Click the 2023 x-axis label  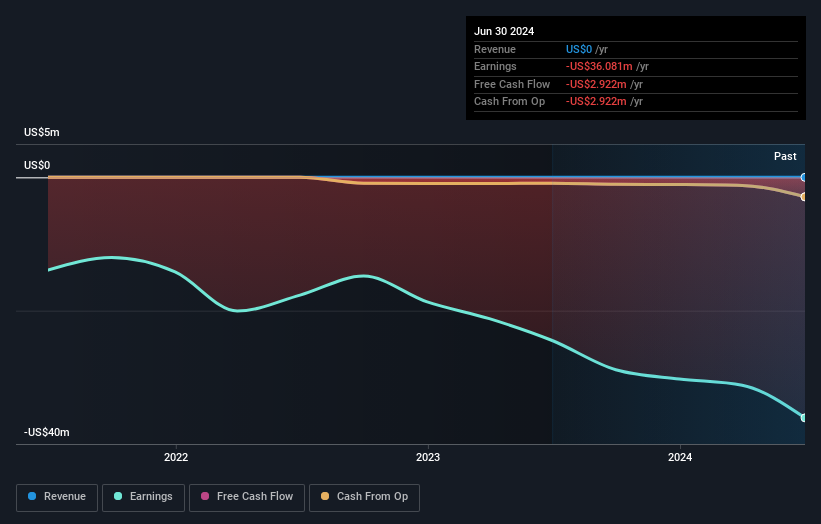428,458
